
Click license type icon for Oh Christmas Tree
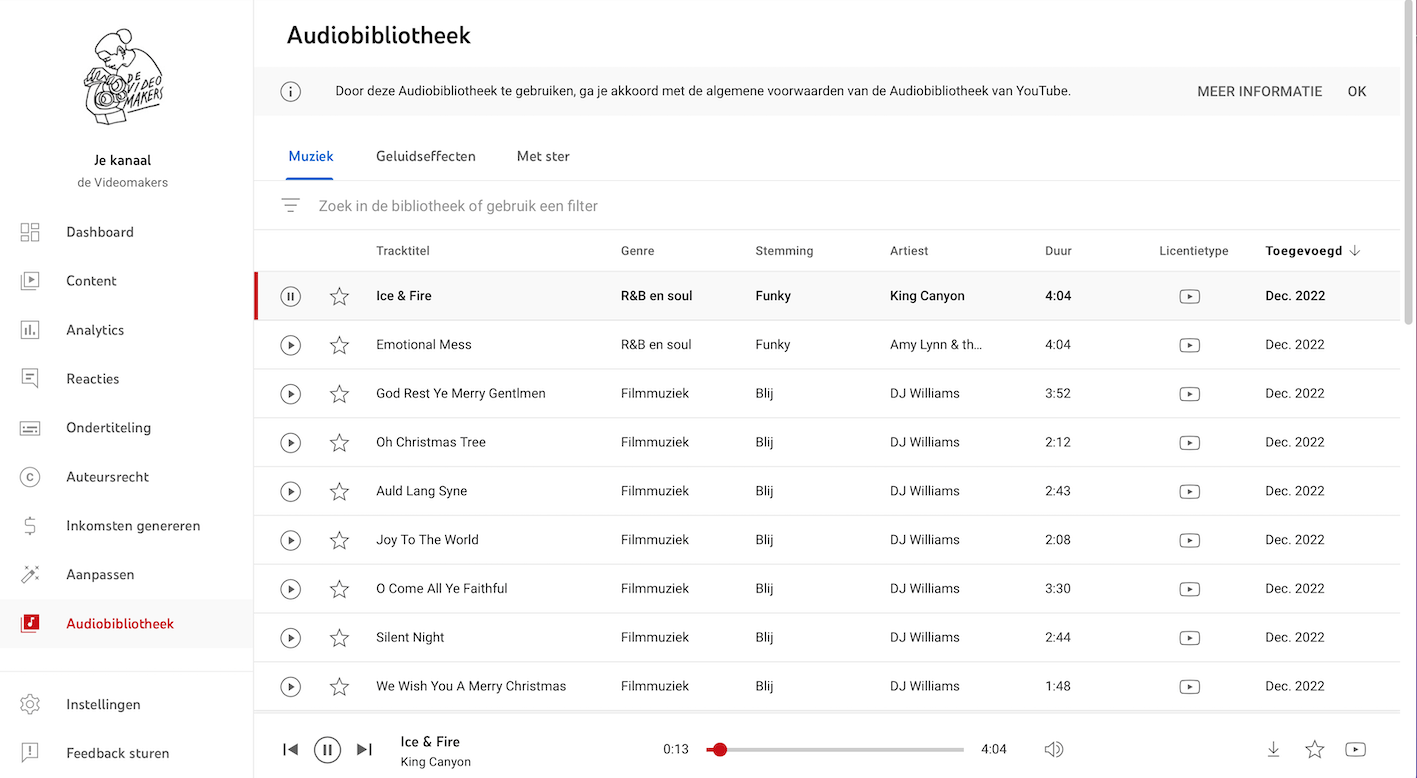pyautogui.click(x=1189, y=443)
